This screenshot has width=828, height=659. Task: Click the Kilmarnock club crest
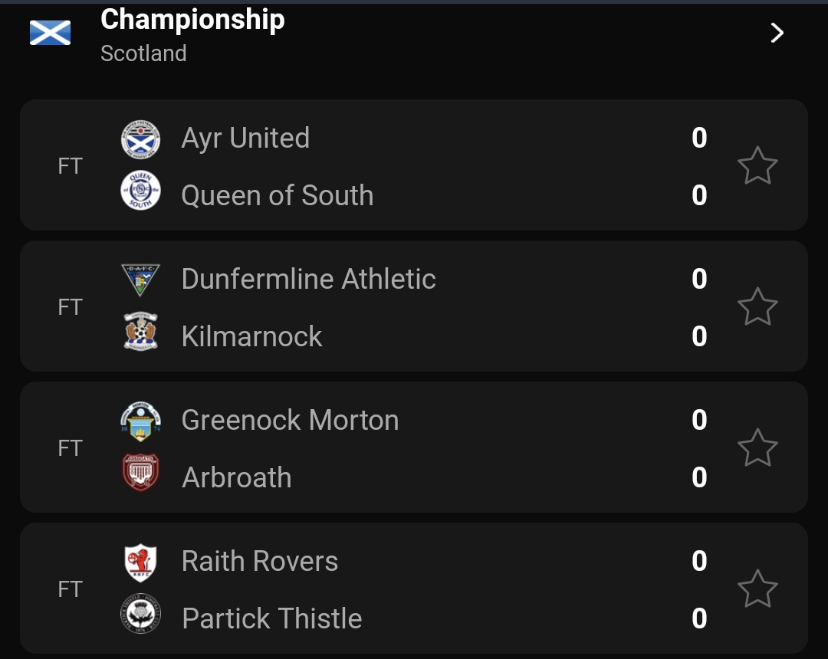coord(141,332)
